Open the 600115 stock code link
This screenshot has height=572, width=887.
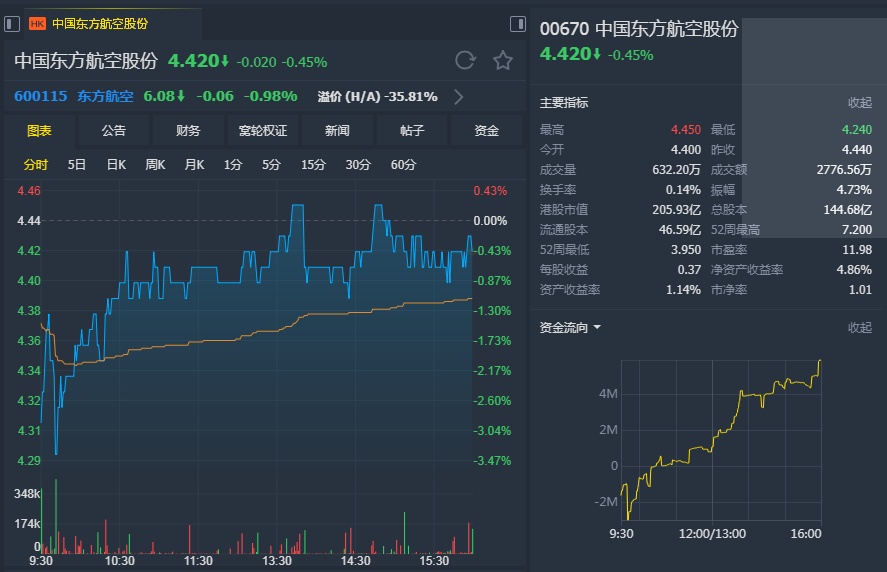[x=41, y=96]
